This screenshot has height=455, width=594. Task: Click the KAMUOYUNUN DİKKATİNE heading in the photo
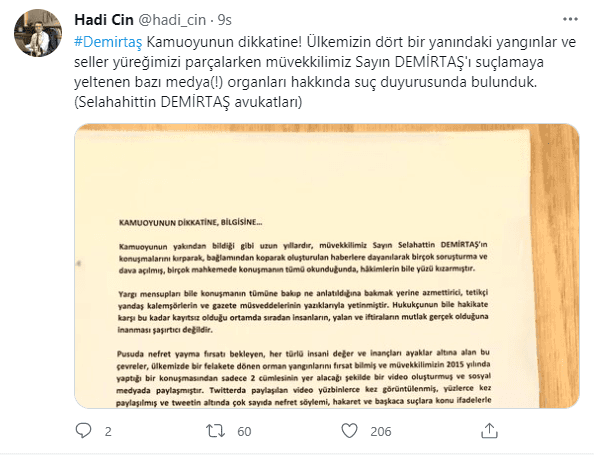191,222
